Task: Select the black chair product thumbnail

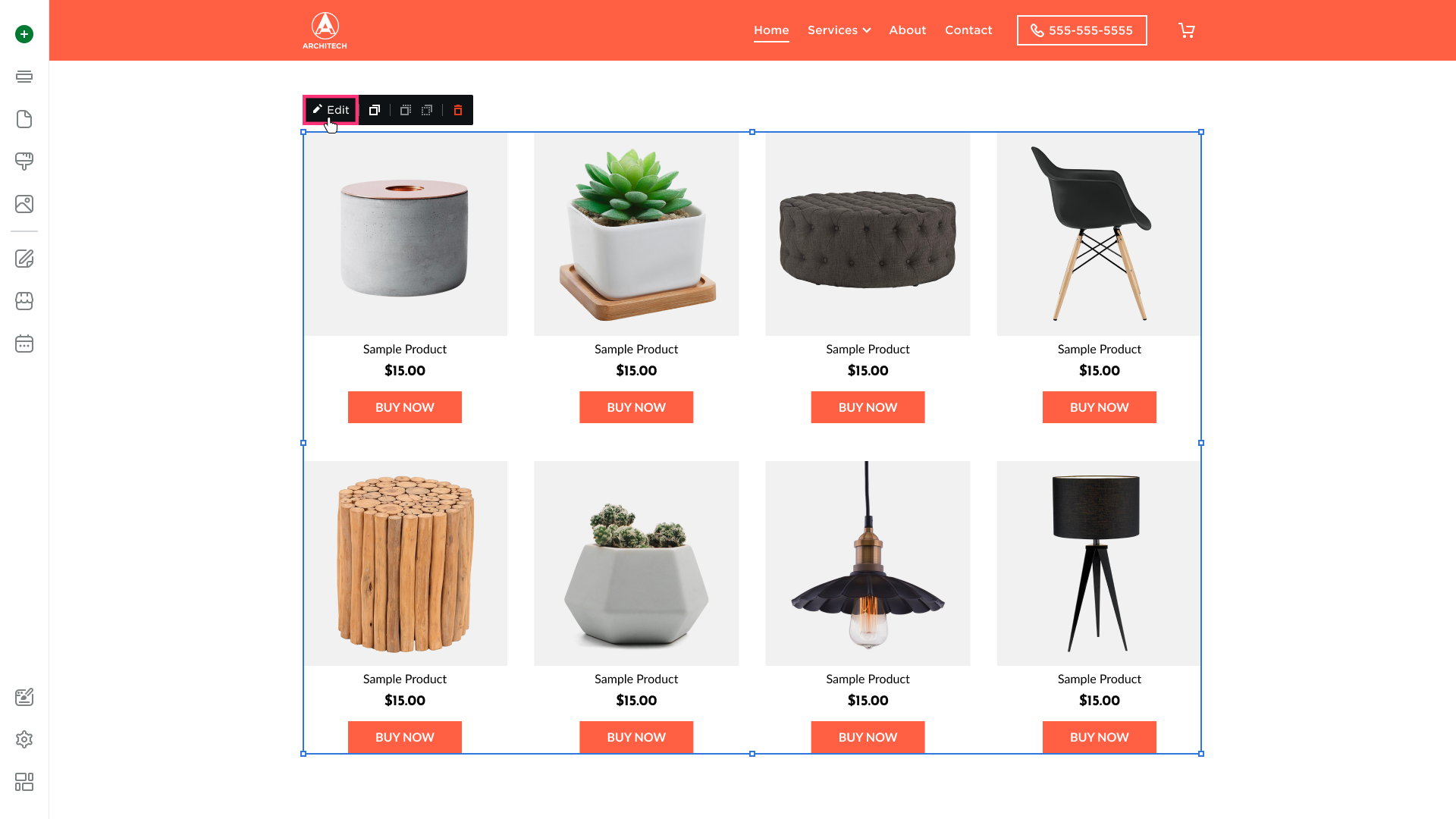Action: [x=1099, y=234]
